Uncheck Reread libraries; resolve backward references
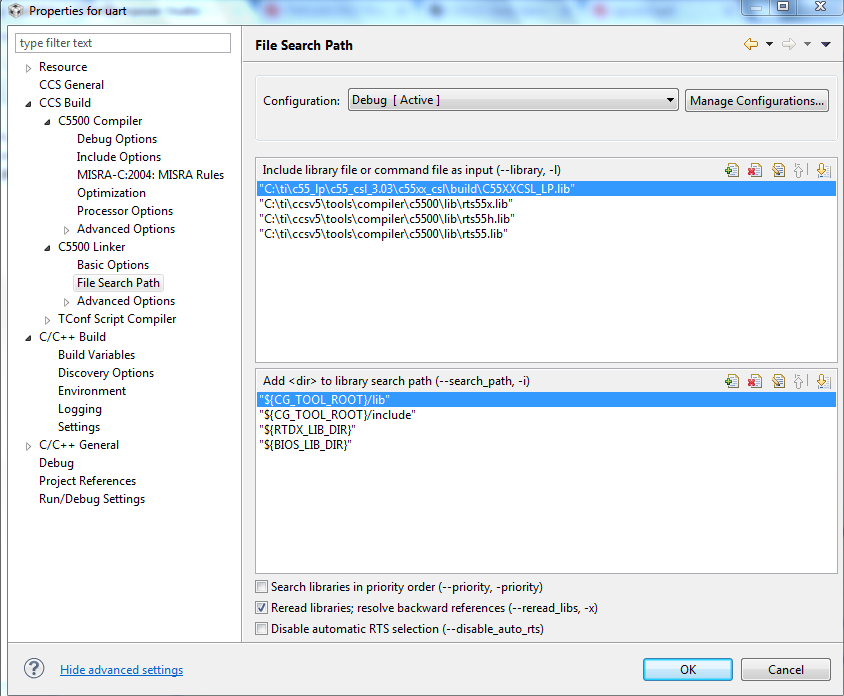Viewport: 844px width, 696px height. click(262, 607)
